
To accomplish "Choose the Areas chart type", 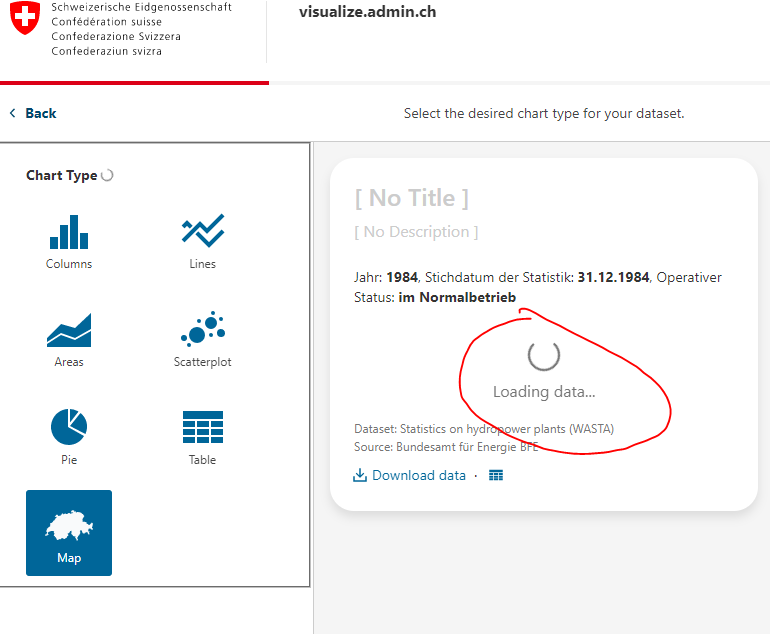I will [69, 340].
